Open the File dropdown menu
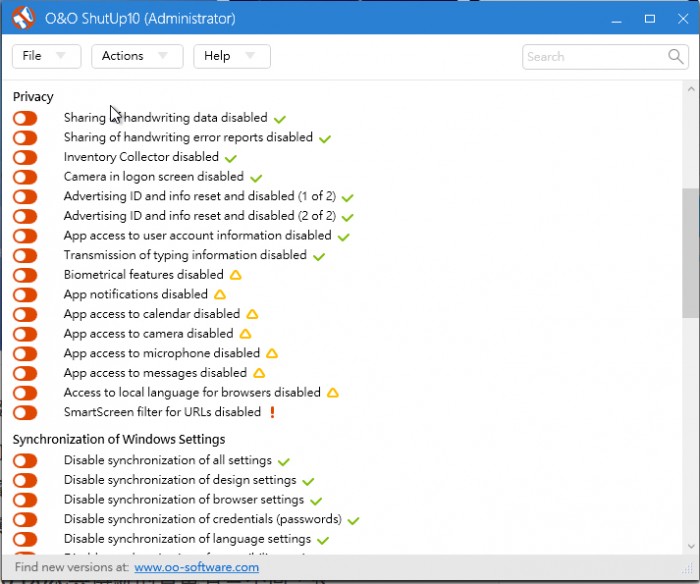 click(46, 56)
